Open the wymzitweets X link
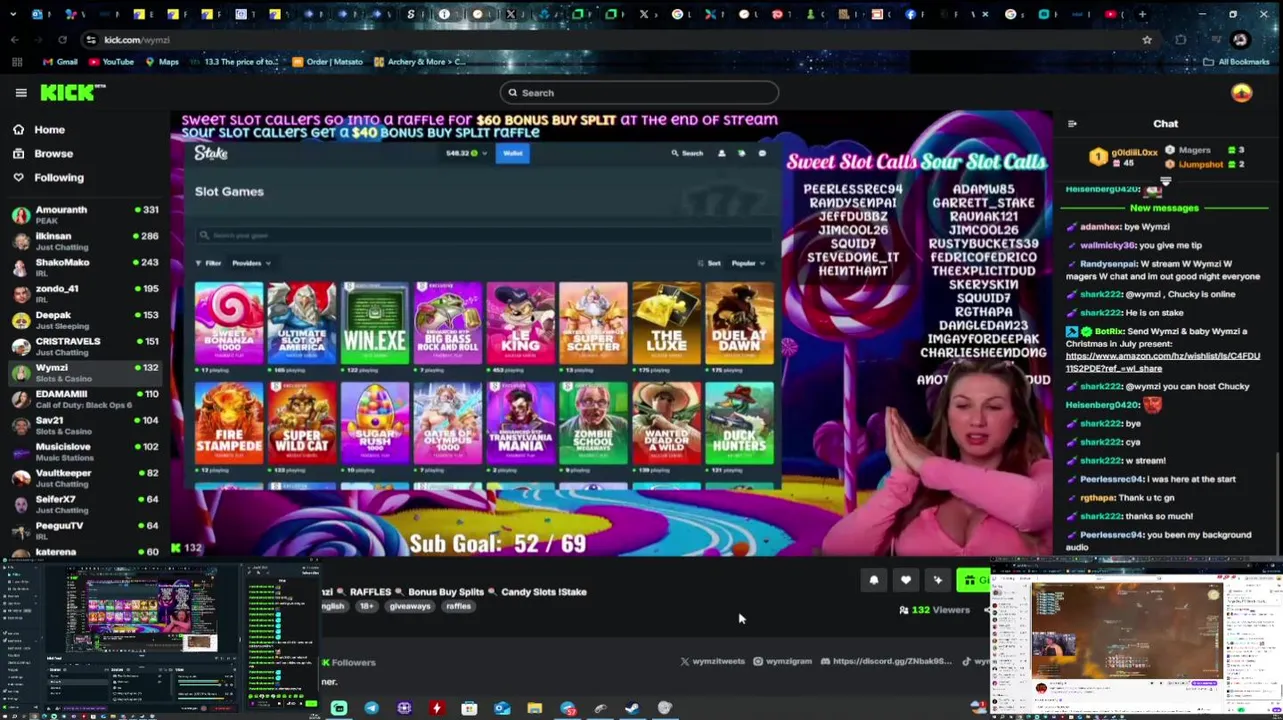The height and width of the screenshot is (720, 1283). (713, 662)
